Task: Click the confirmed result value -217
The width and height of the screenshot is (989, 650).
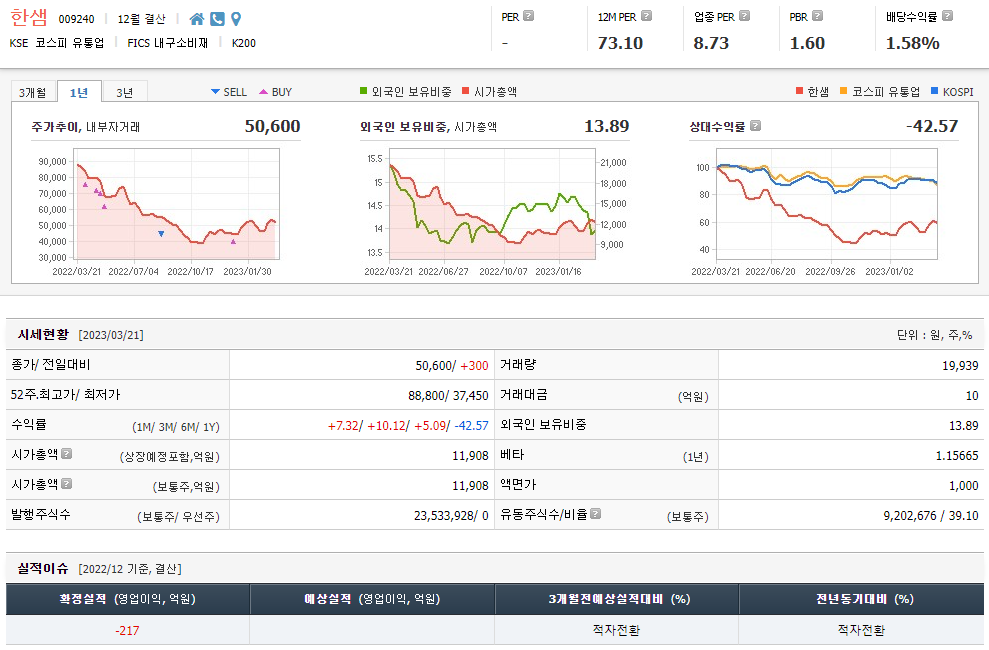Action: coord(127,630)
